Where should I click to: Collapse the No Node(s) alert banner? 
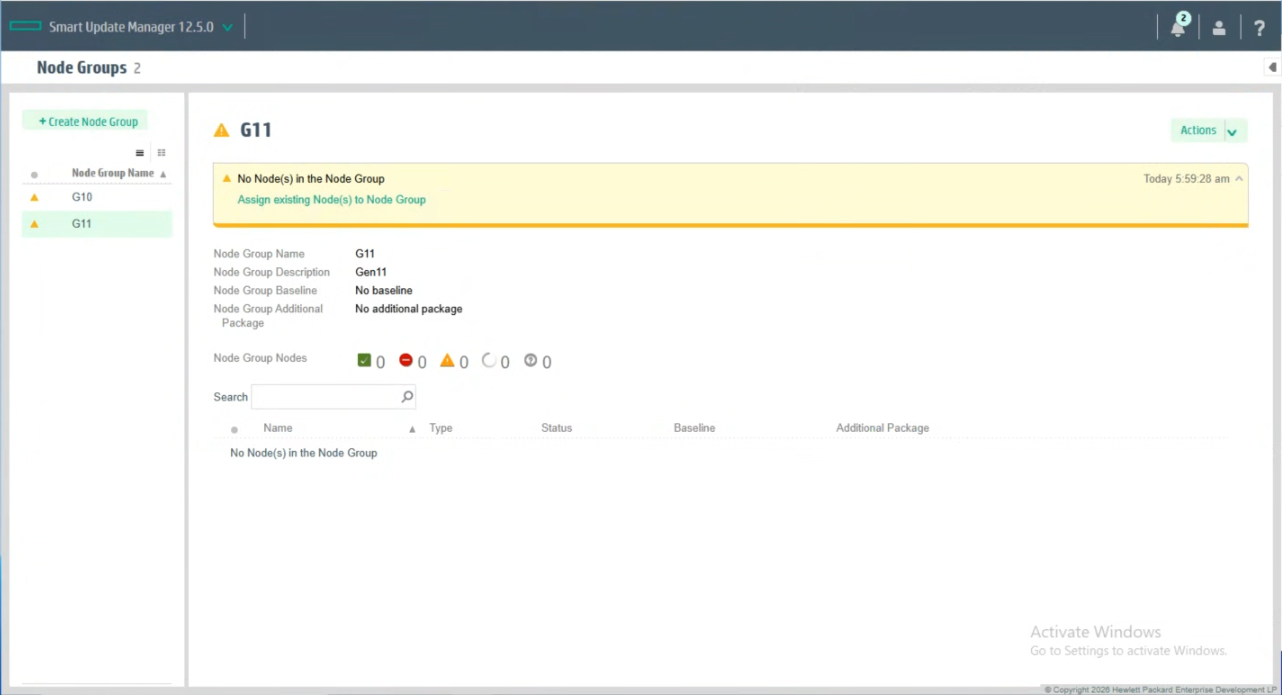[1239, 179]
